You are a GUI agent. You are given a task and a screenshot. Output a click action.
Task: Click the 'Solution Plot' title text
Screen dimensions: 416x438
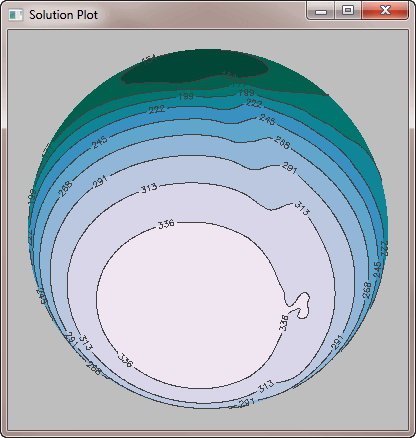tap(63, 15)
